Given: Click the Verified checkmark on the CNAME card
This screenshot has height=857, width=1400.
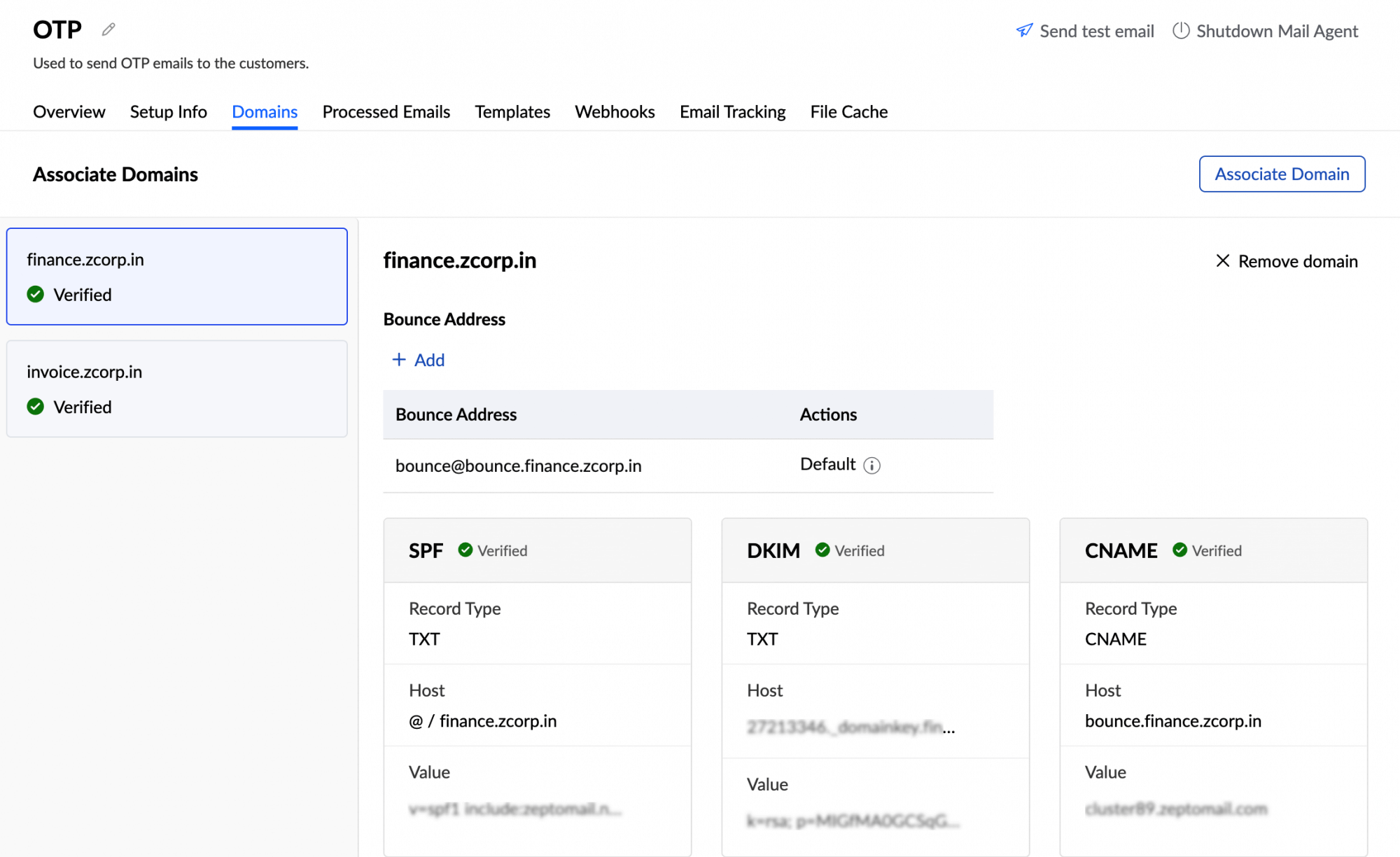Looking at the screenshot, I should [1181, 550].
